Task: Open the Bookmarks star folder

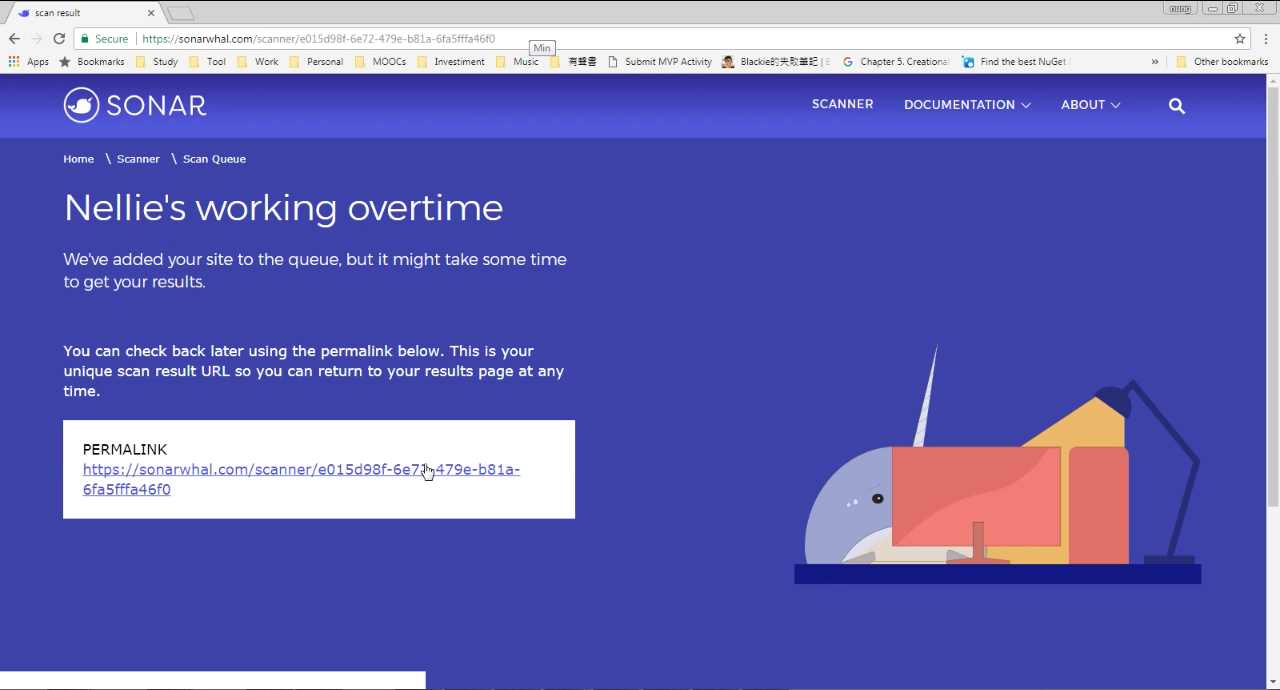Action: pos(92,61)
